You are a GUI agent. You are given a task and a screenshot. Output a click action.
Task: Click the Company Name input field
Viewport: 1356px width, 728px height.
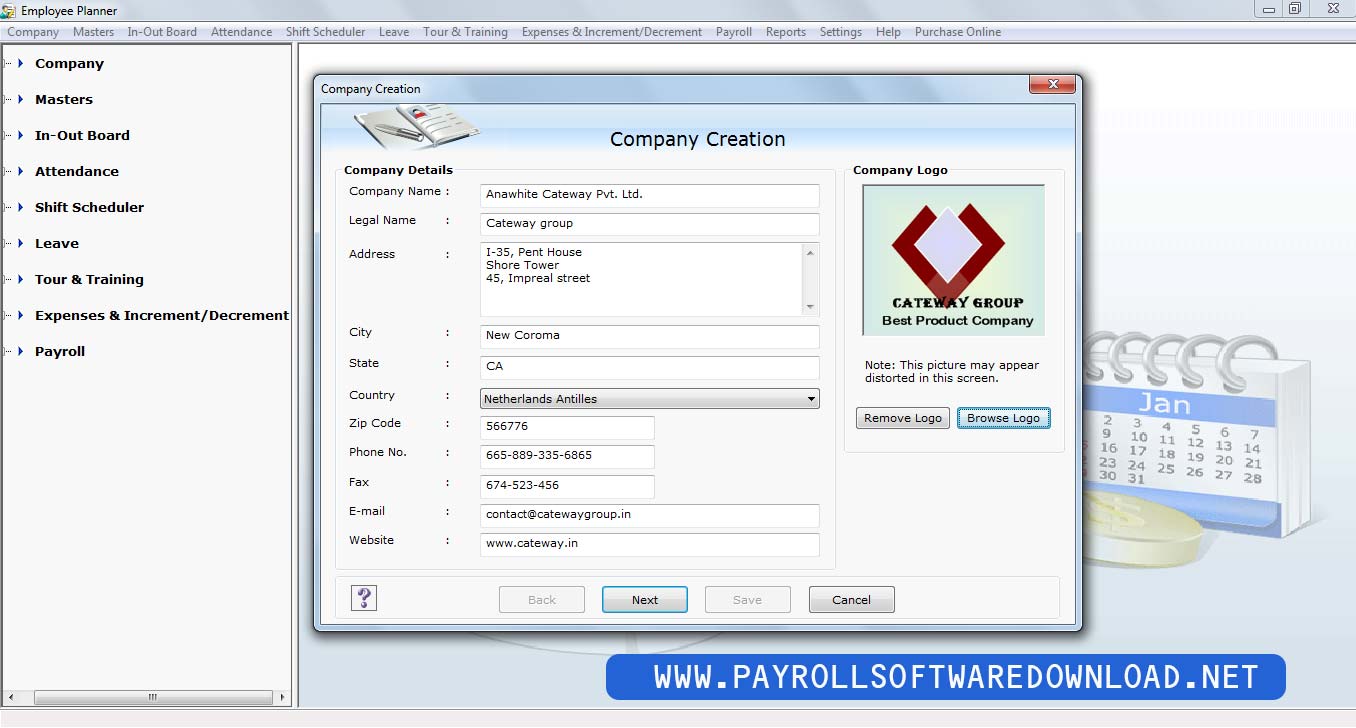[650, 195]
